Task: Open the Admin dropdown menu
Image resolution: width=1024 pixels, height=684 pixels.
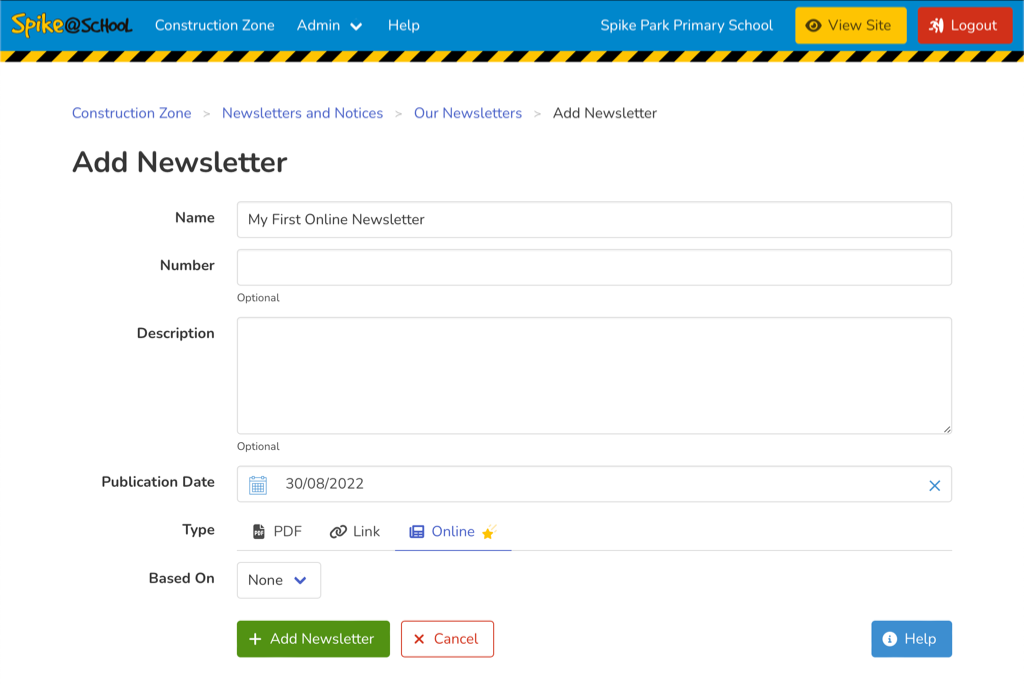Action: point(330,25)
